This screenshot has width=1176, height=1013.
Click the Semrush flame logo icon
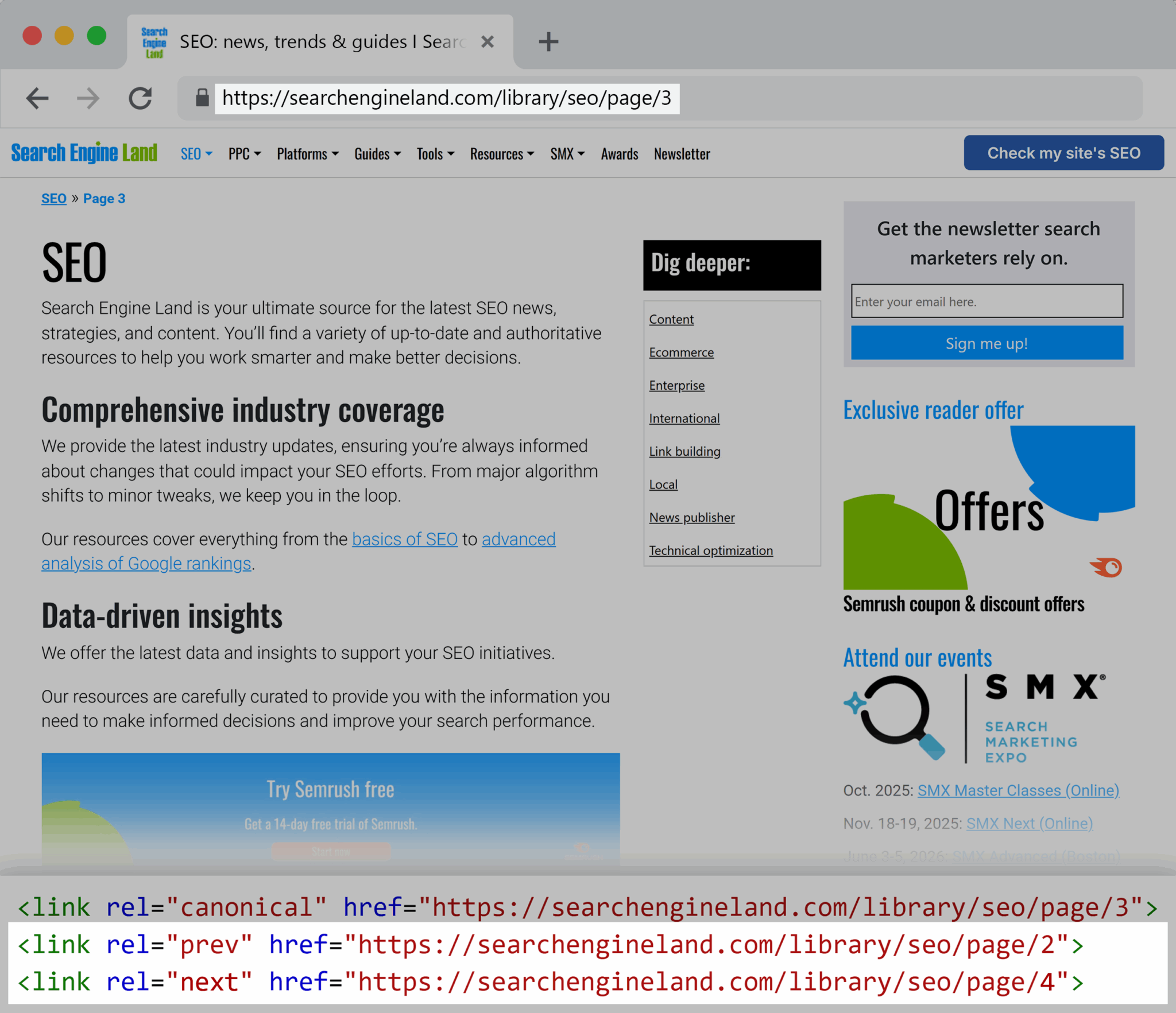(x=1106, y=567)
